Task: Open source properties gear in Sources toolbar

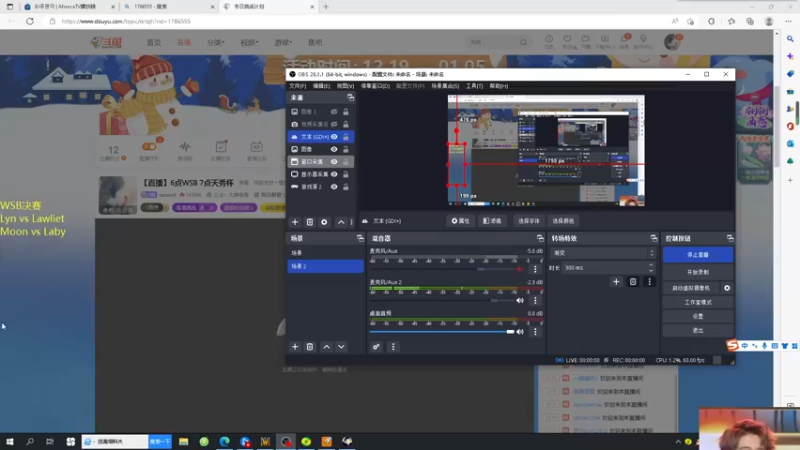Action: coord(324,222)
